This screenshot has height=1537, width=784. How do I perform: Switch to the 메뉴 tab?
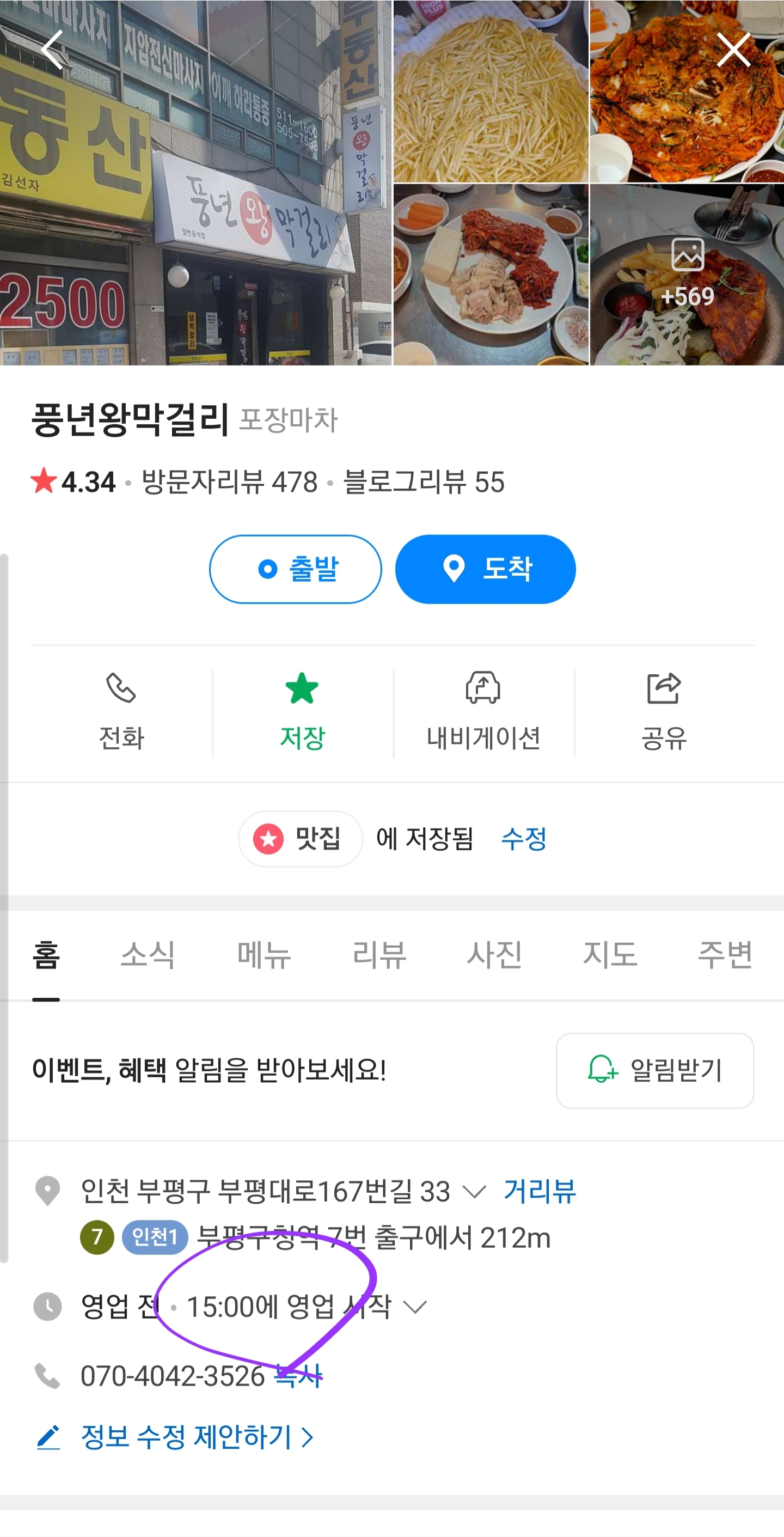pyautogui.click(x=264, y=954)
